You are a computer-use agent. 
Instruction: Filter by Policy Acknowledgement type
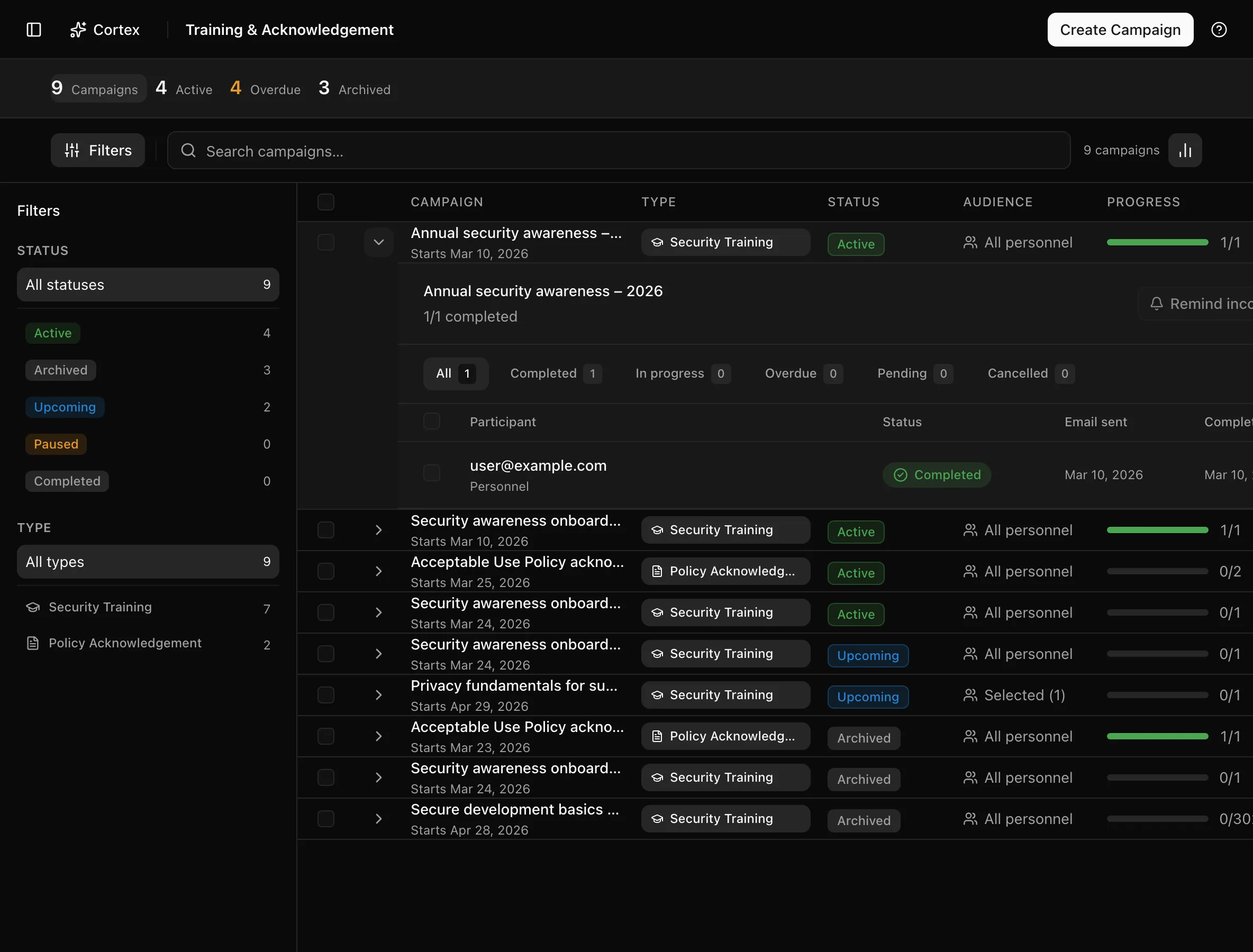point(148,643)
